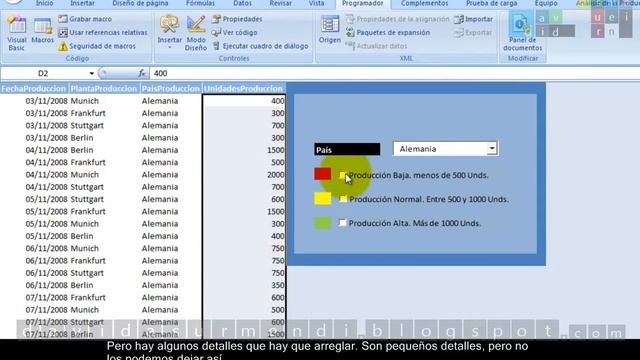640x360 pixels.
Task: Select value 1500 in the 05/11/2008 Frankfurt row
Action: (x=244, y=211)
